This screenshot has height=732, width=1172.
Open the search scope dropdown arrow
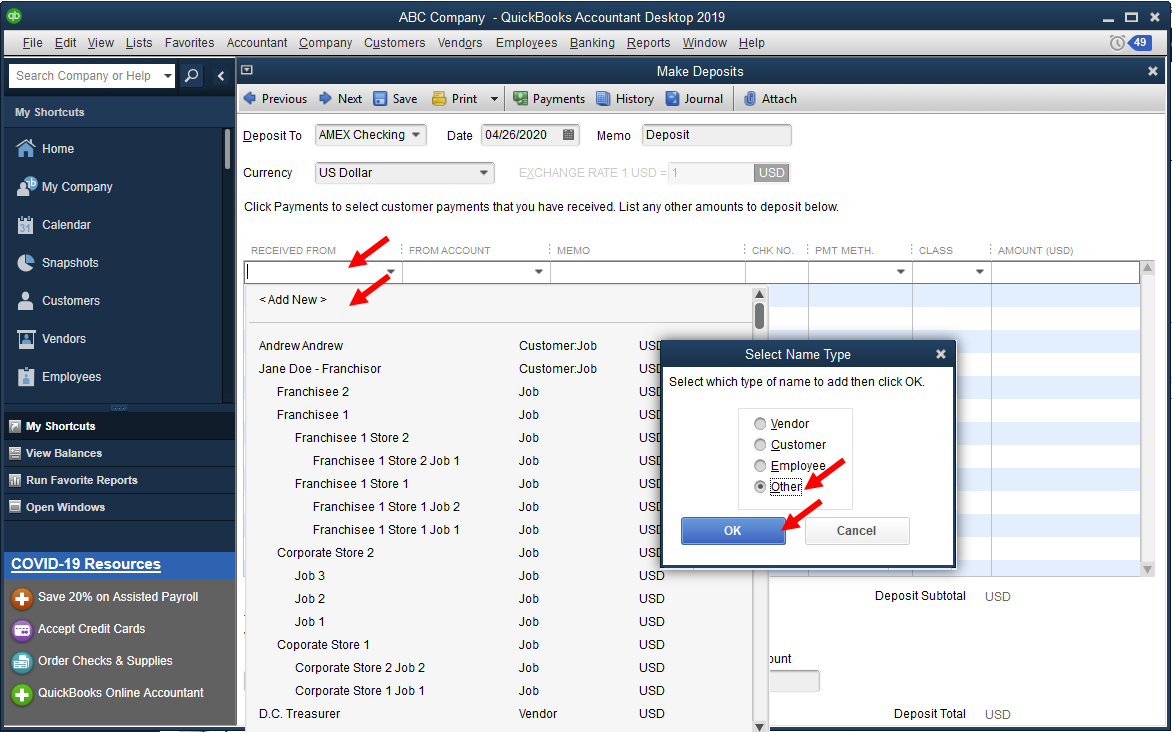click(167, 76)
